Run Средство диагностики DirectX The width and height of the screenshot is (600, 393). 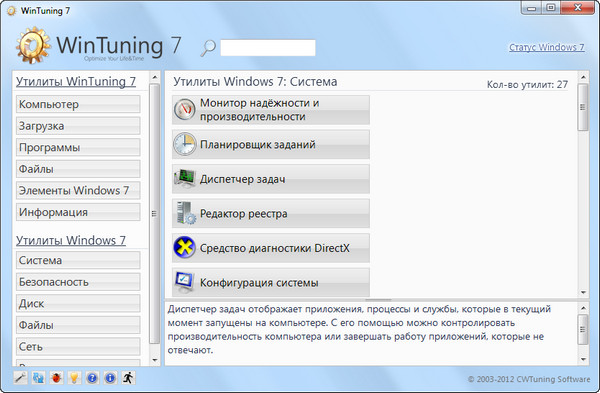pyautogui.click(x=271, y=248)
